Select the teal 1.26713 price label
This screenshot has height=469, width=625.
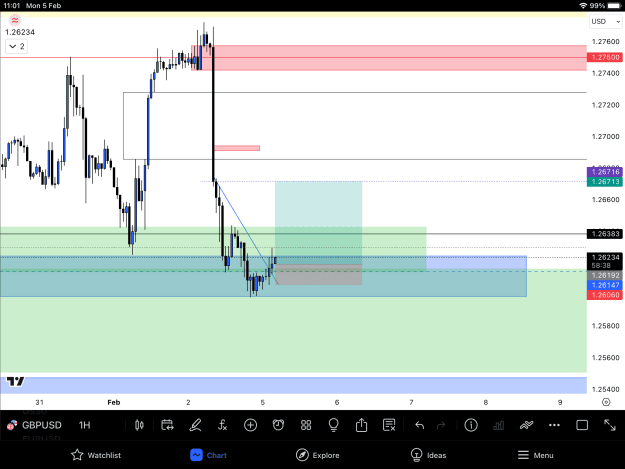coord(605,182)
